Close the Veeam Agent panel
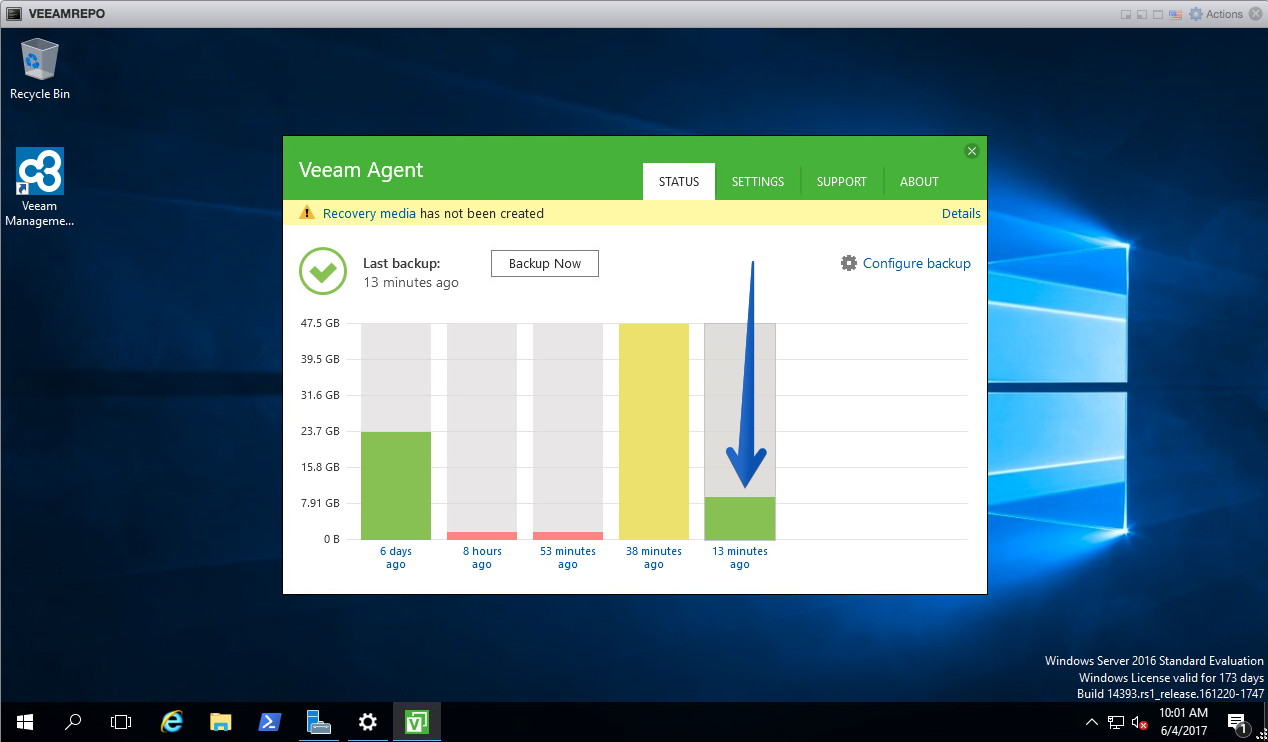1268x742 pixels. pyautogui.click(x=971, y=151)
